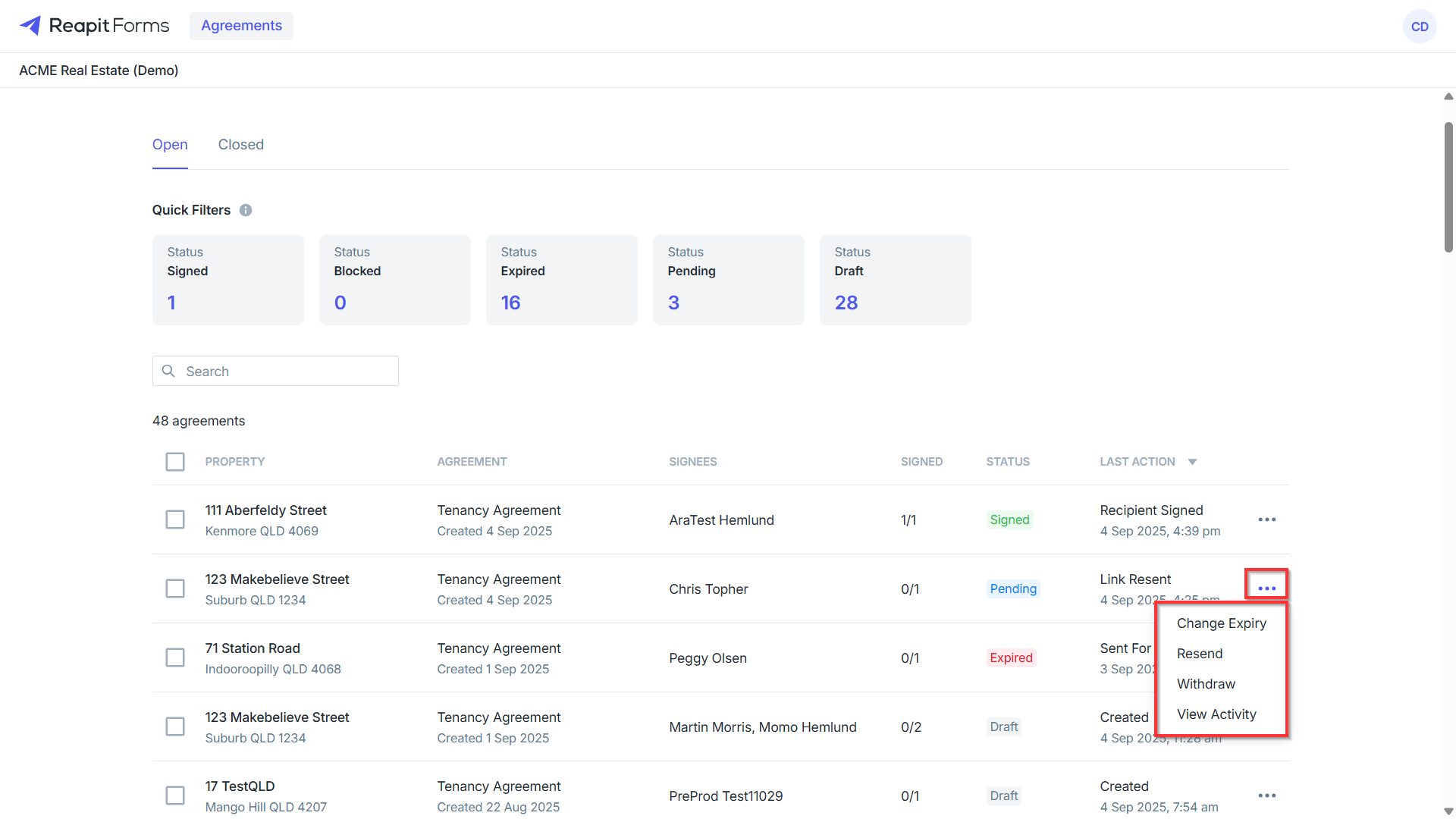The image size is (1456, 819).
Task: Click the Reapit Forms paper plane logo
Action: [x=30, y=26]
